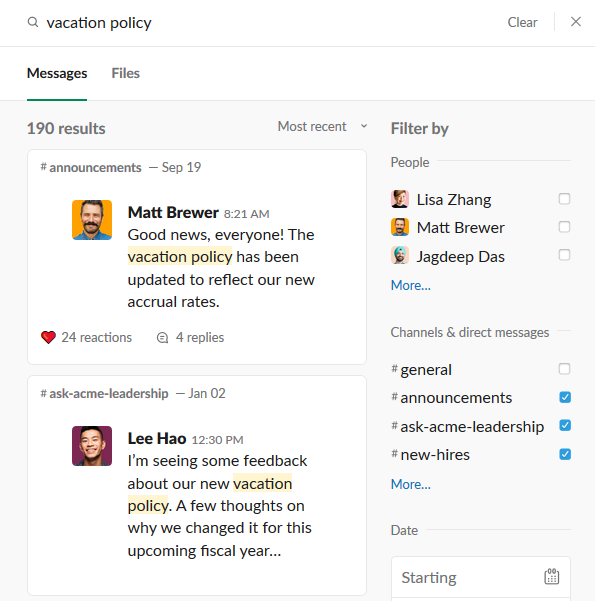The image size is (595, 601).
Task: Switch to the Files tab
Action: point(125,73)
